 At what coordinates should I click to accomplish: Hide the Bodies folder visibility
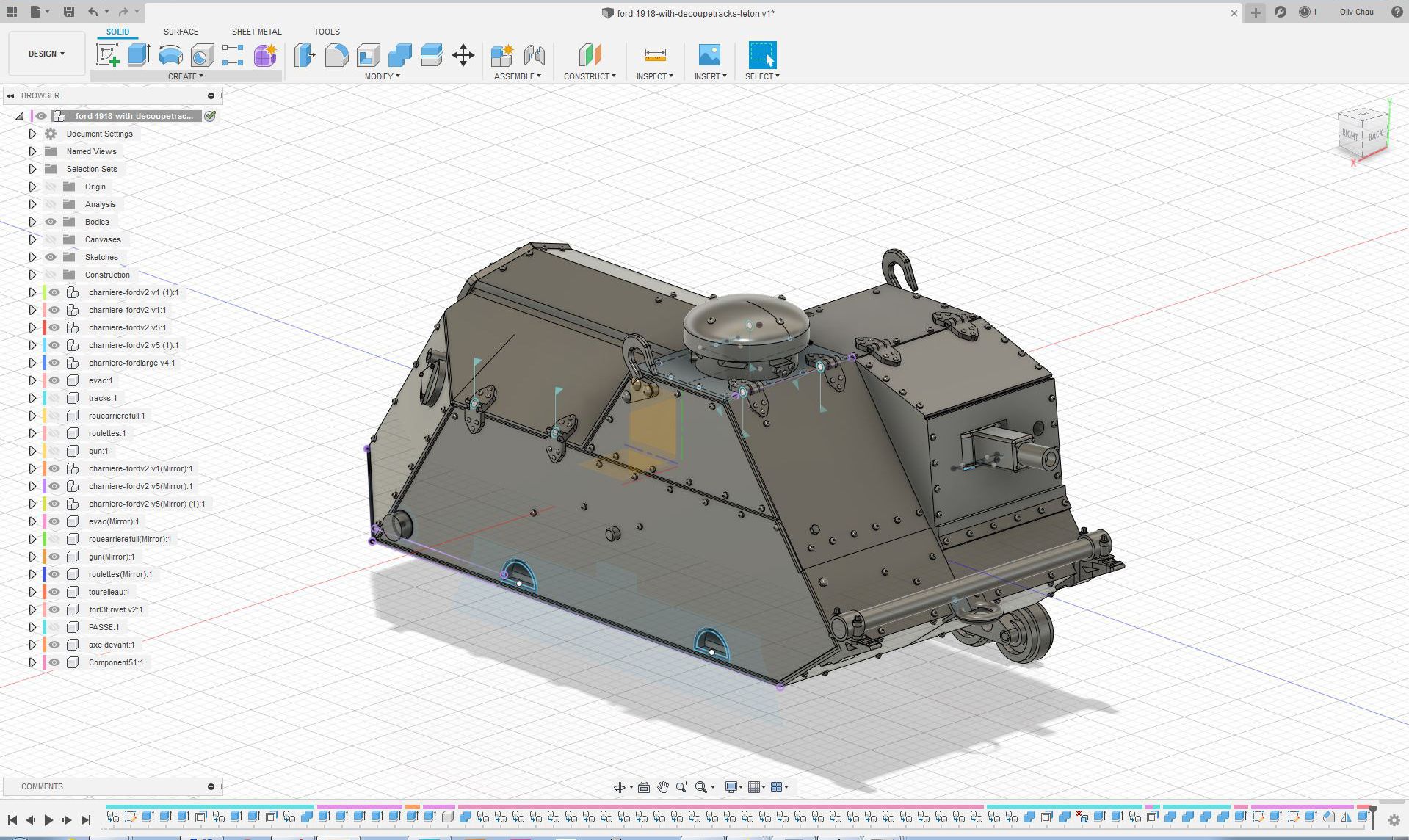click(x=51, y=222)
